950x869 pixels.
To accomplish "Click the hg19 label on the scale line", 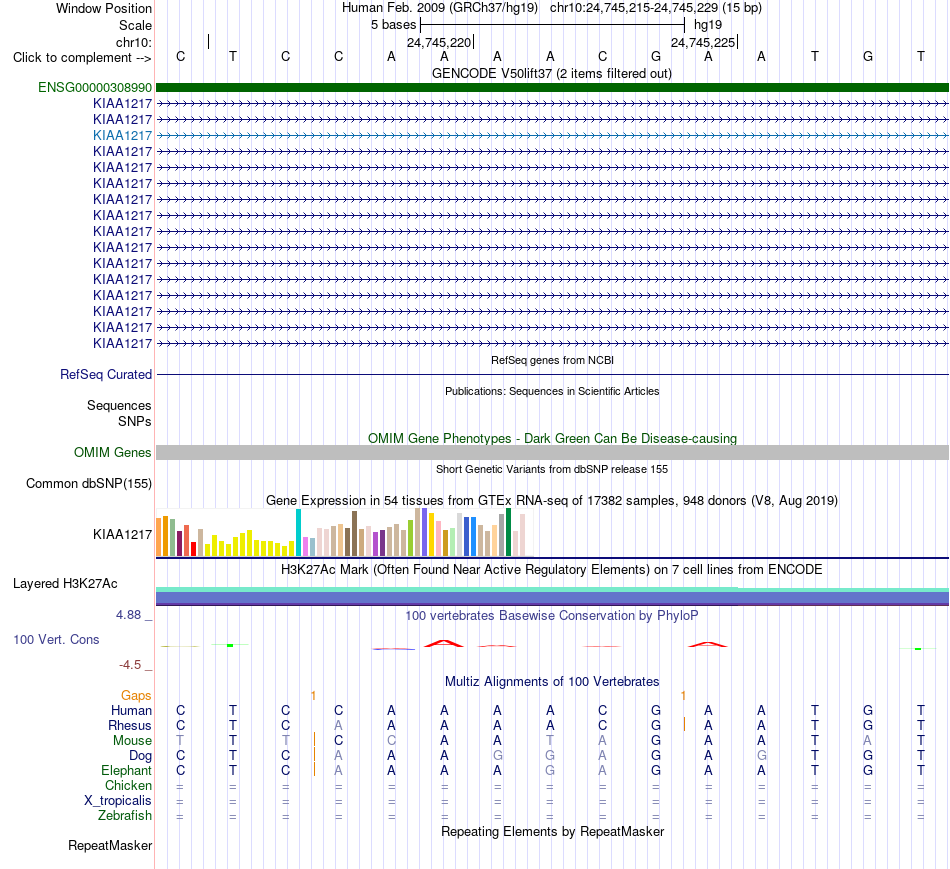I will point(708,25).
